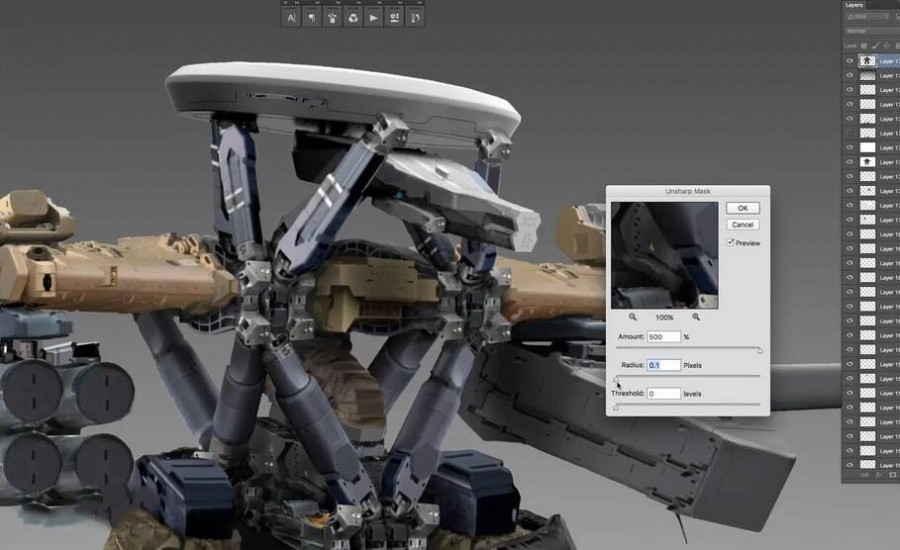This screenshot has height=550, width=900.
Task: Click the Threshold value field
Action: (664, 393)
